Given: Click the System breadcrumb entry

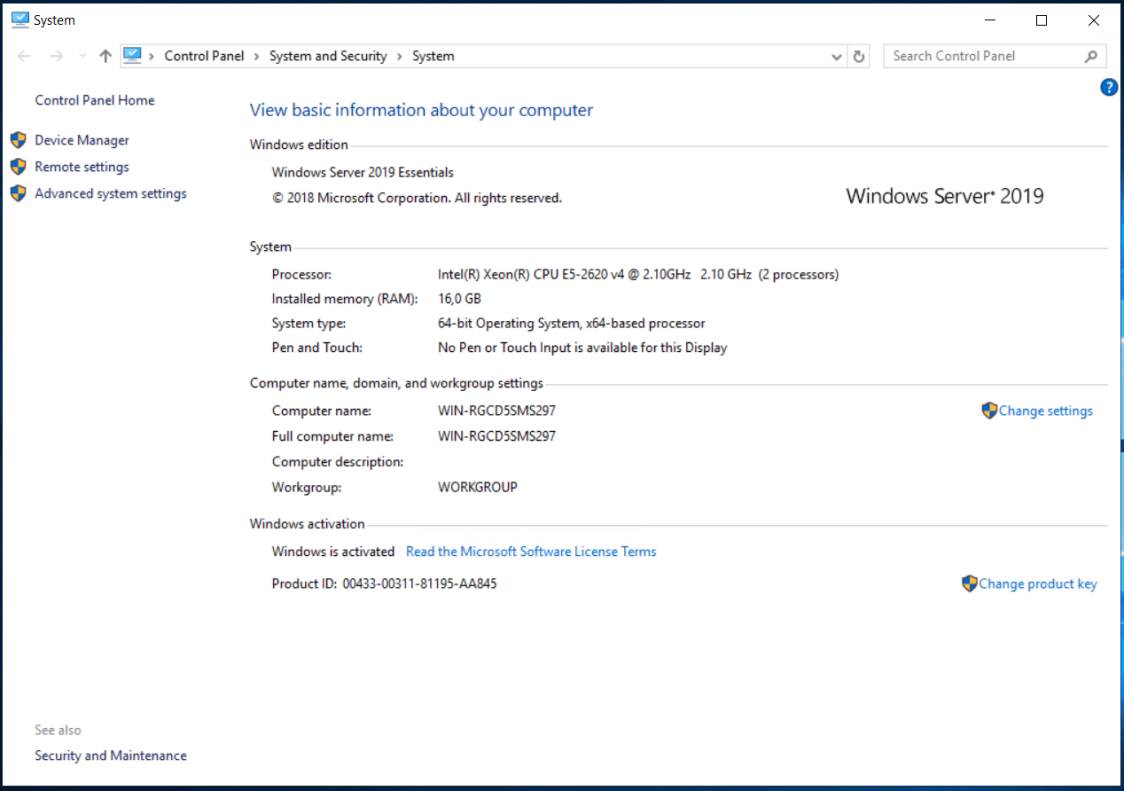Looking at the screenshot, I should tap(433, 56).
